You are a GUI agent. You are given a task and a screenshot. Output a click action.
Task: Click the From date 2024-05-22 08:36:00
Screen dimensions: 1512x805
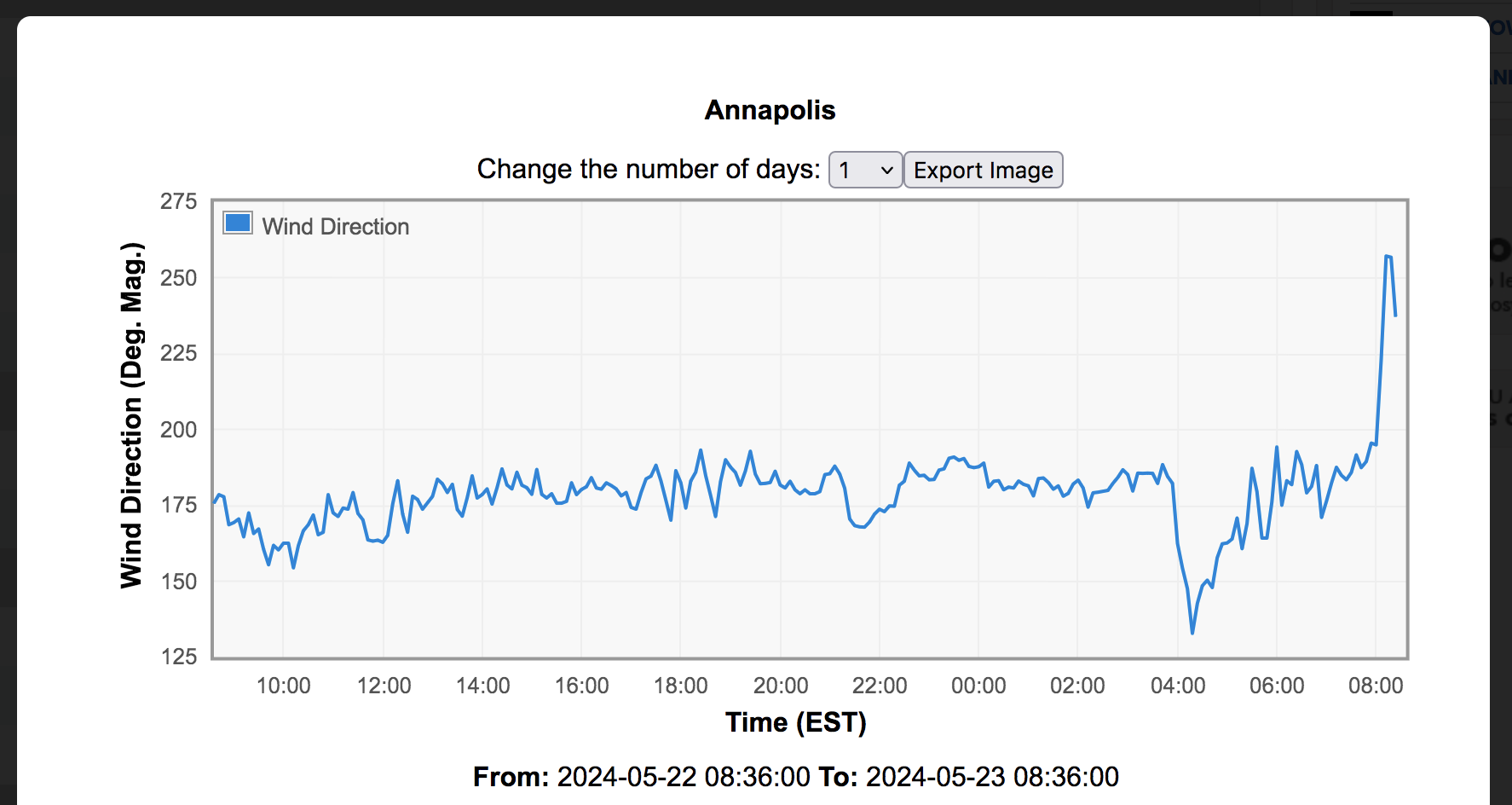[683, 777]
